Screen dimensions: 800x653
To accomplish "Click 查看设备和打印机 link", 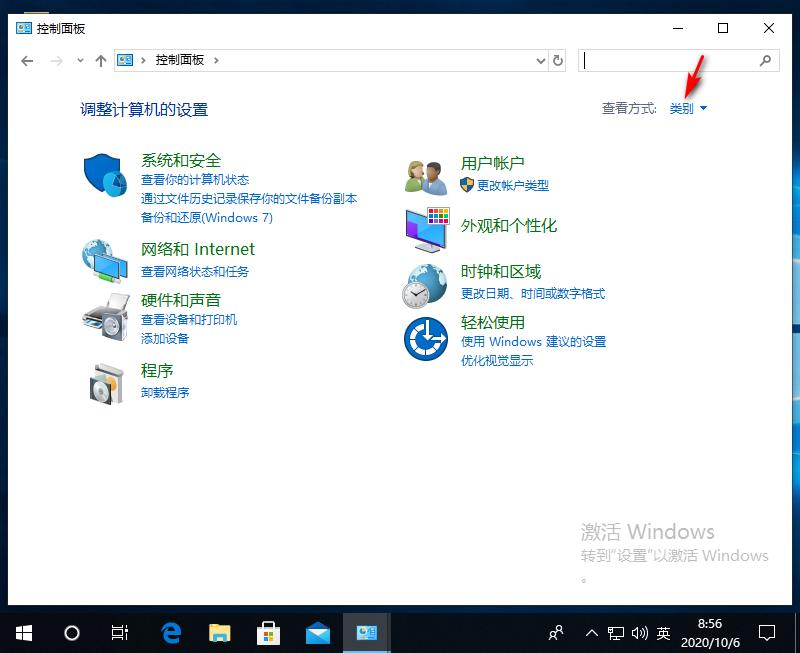I will coord(189,320).
